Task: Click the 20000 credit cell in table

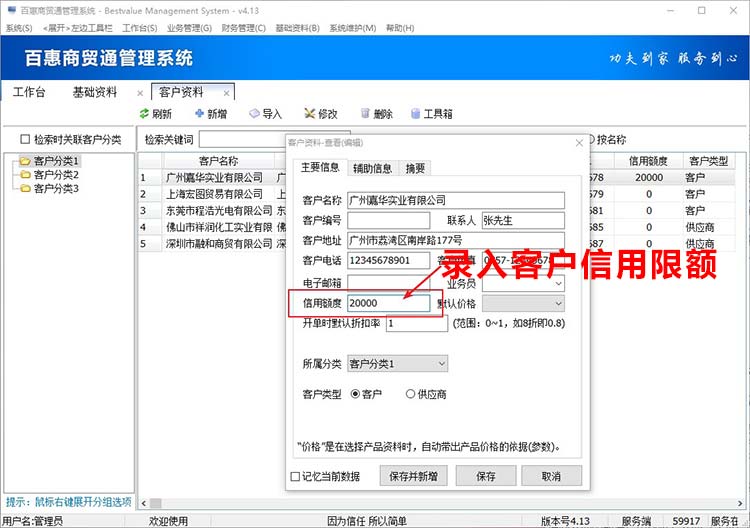Action: (649, 177)
